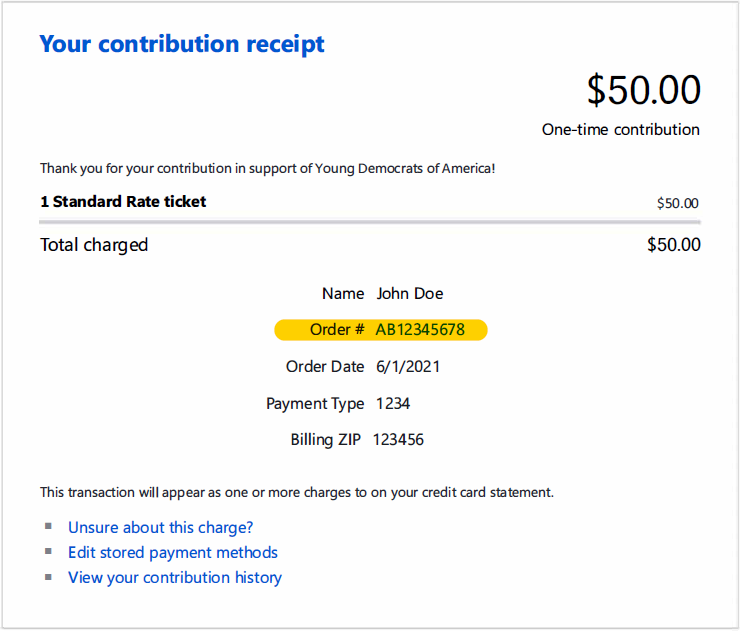Click the billing ZIP value 123456
The image size is (740, 631).
pyautogui.click(x=398, y=440)
